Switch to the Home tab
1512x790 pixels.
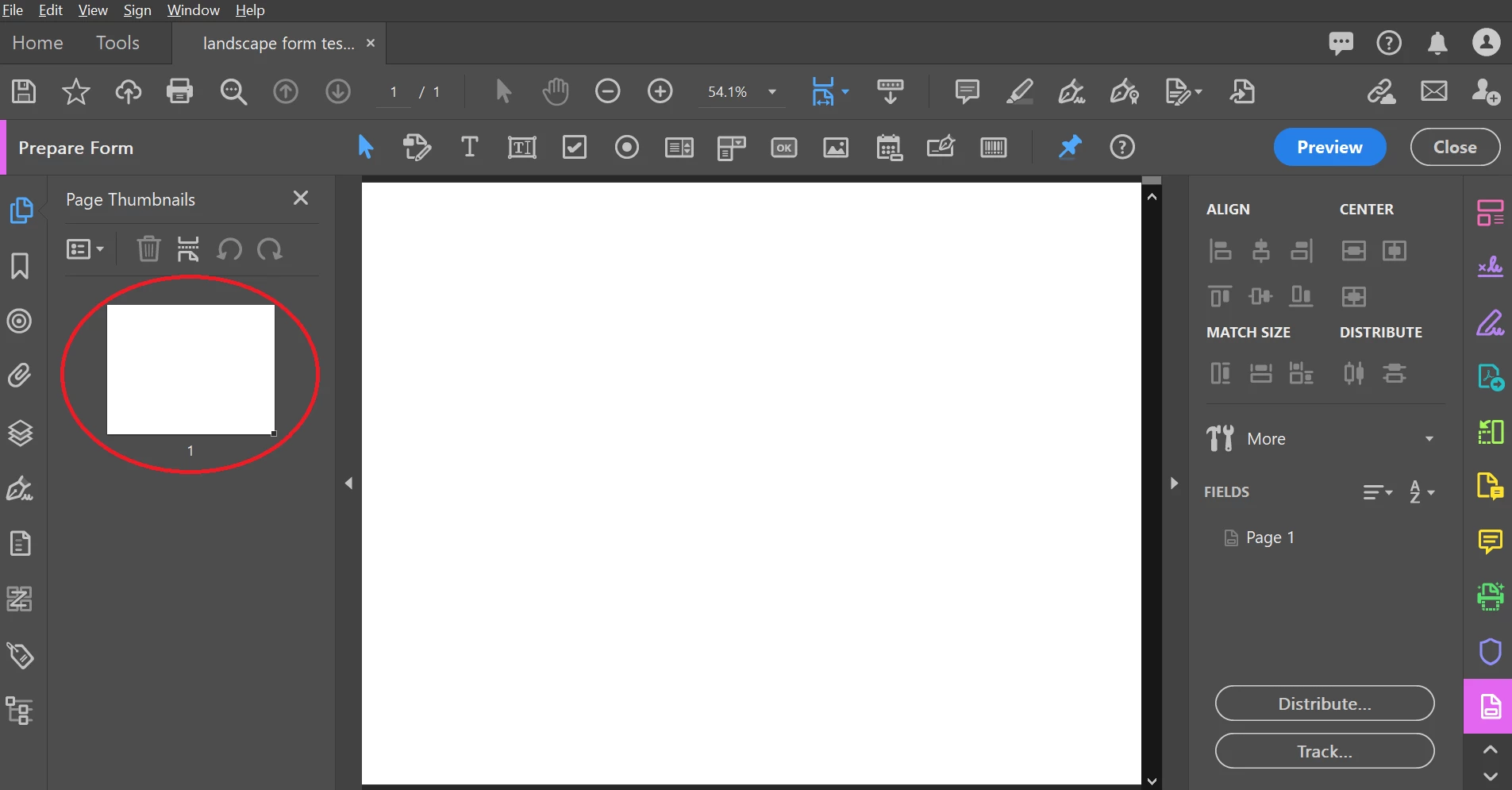point(37,43)
